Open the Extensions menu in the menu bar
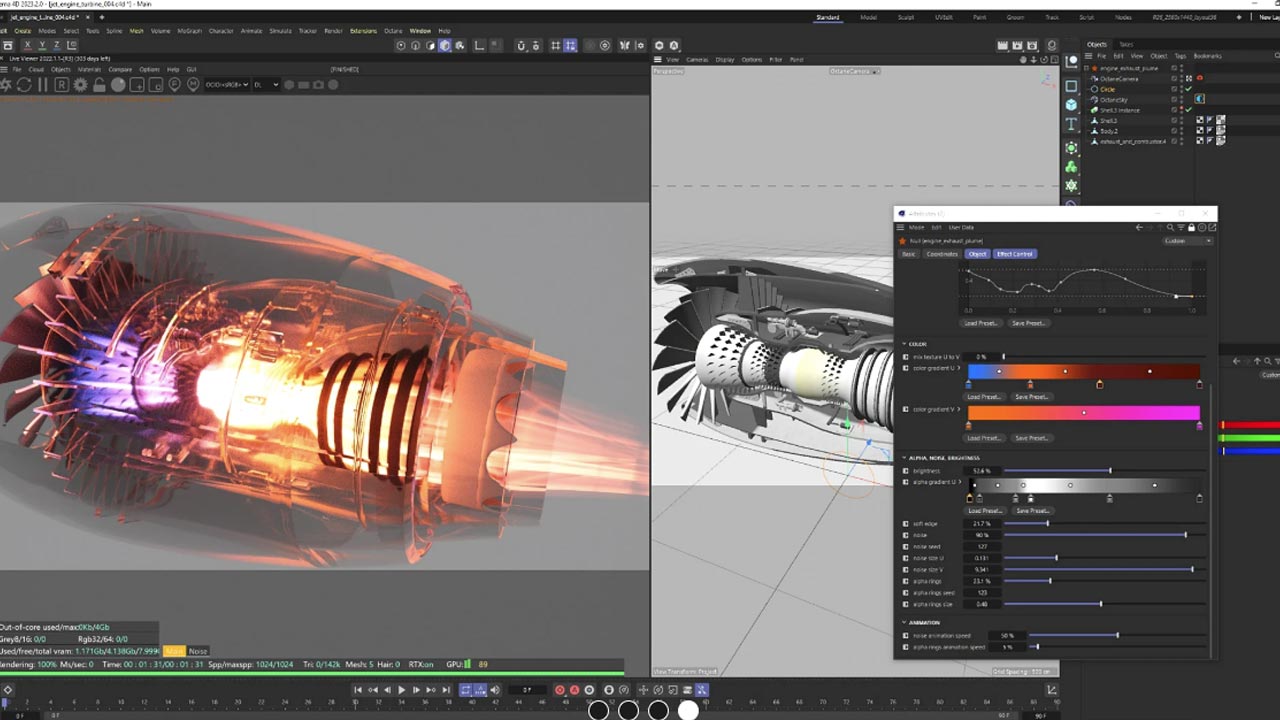The height and width of the screenshot is (720, 1280). (363, 31)
